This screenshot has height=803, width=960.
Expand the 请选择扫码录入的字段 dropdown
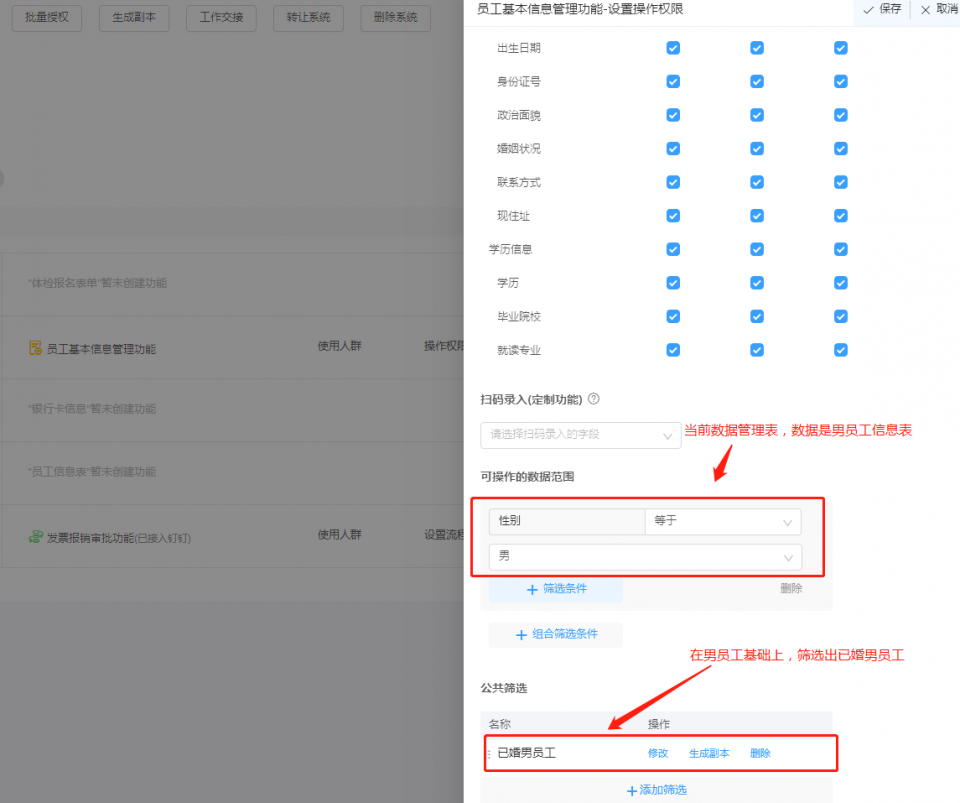[580, 436]
